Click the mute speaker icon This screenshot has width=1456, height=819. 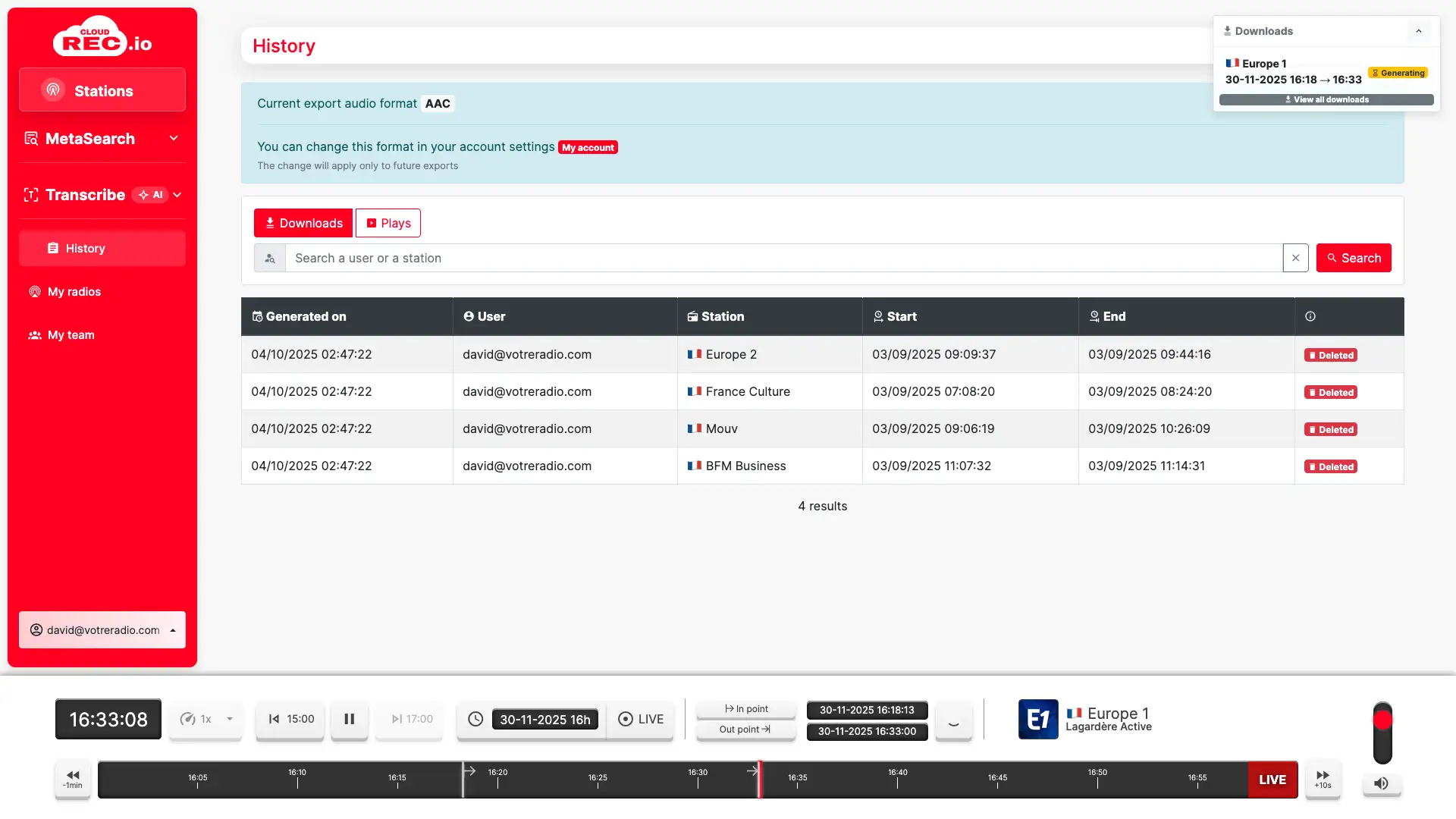point(1382,783)
